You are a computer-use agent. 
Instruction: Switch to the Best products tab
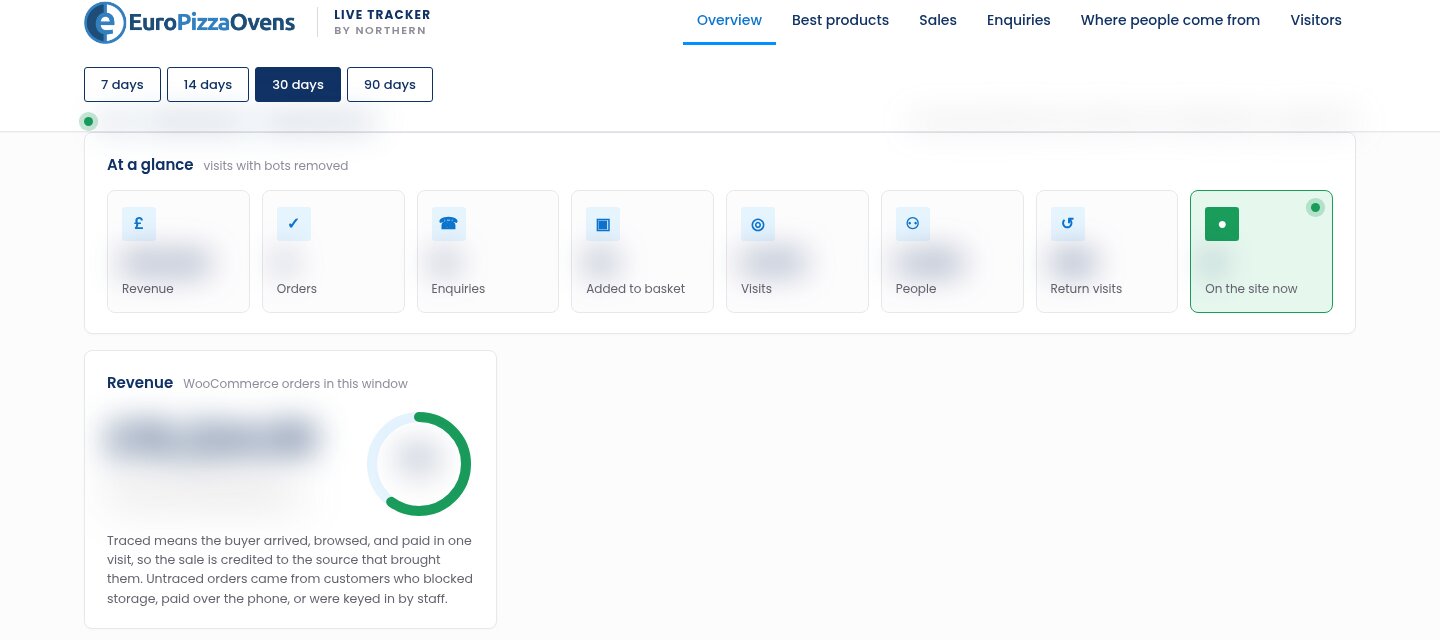(840, 20)
